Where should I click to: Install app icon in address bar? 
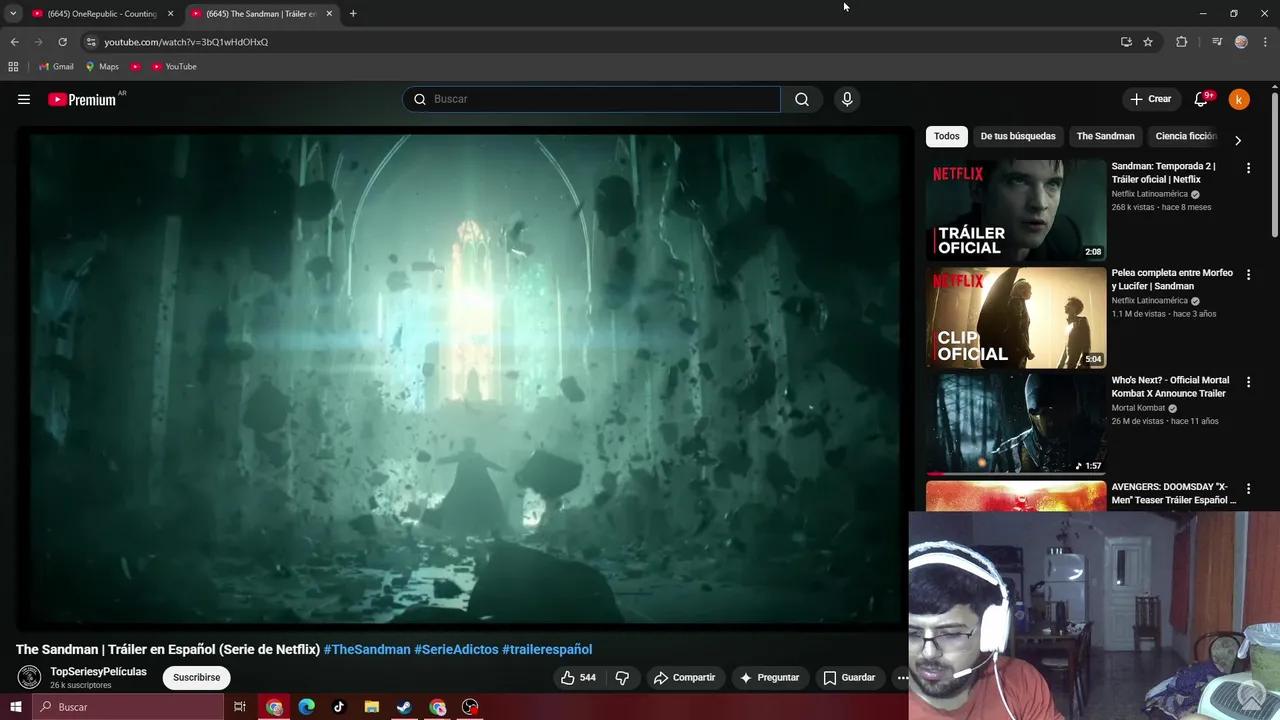[1126, 42]
